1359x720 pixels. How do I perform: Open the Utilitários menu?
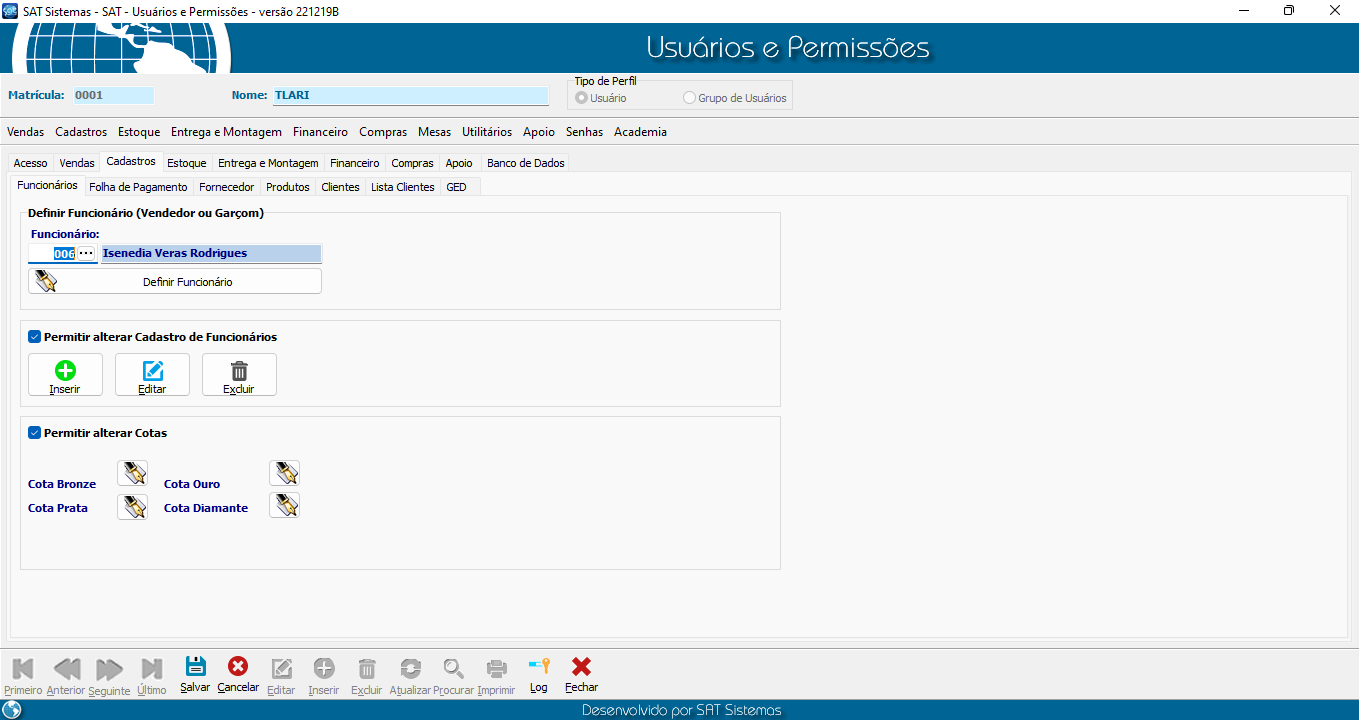(x=486, y=132)
